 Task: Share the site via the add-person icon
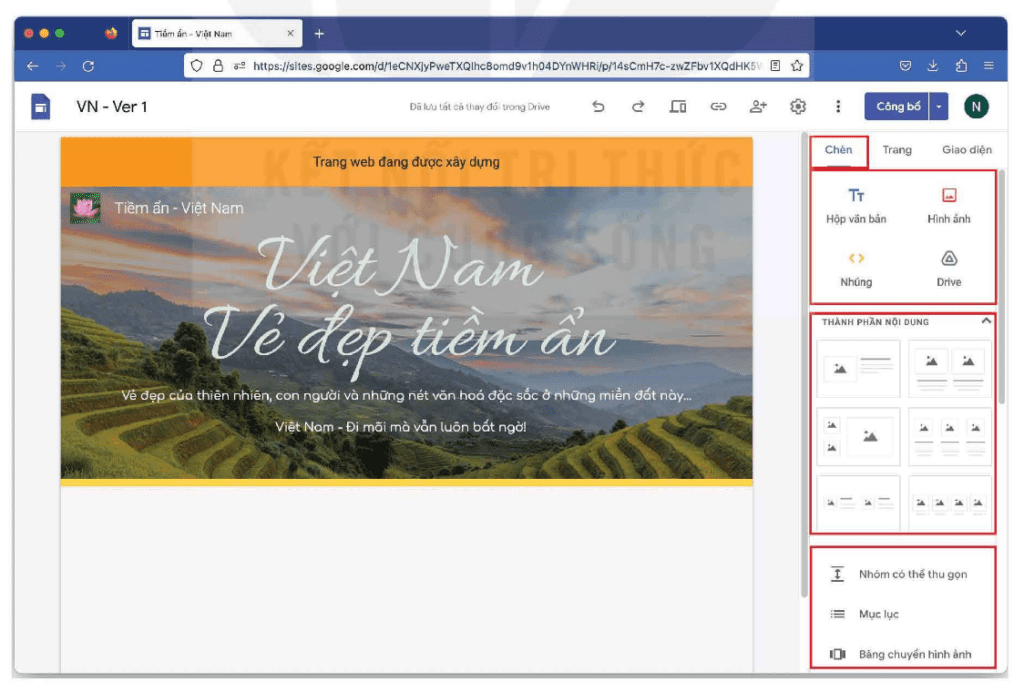point(758,105)
